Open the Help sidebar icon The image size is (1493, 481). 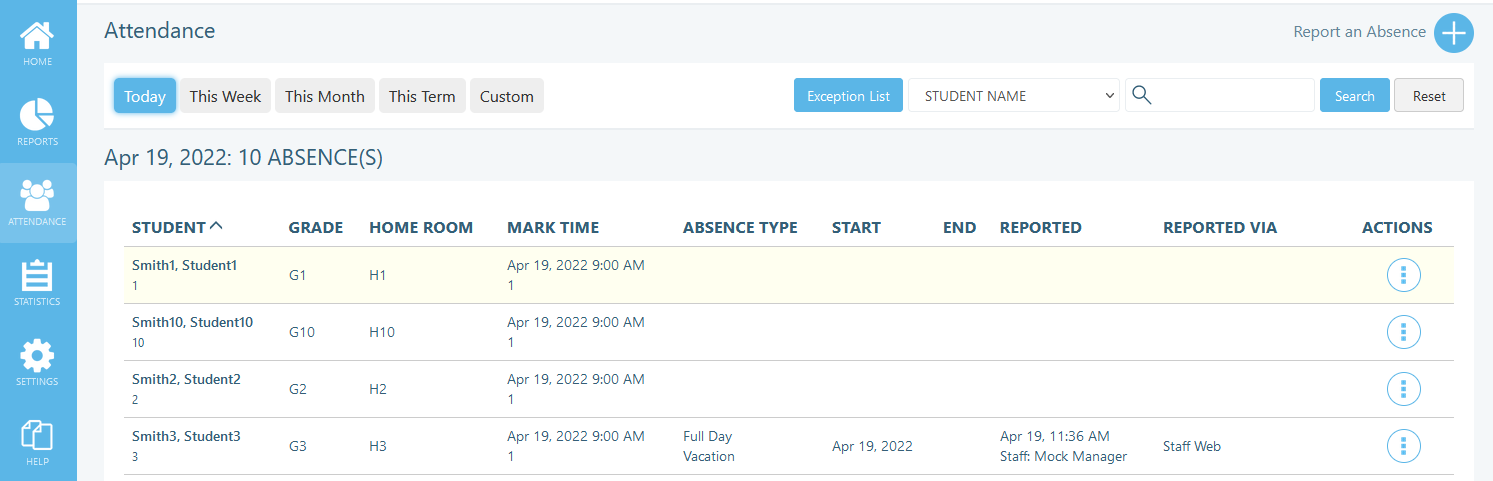pos(38,437)
